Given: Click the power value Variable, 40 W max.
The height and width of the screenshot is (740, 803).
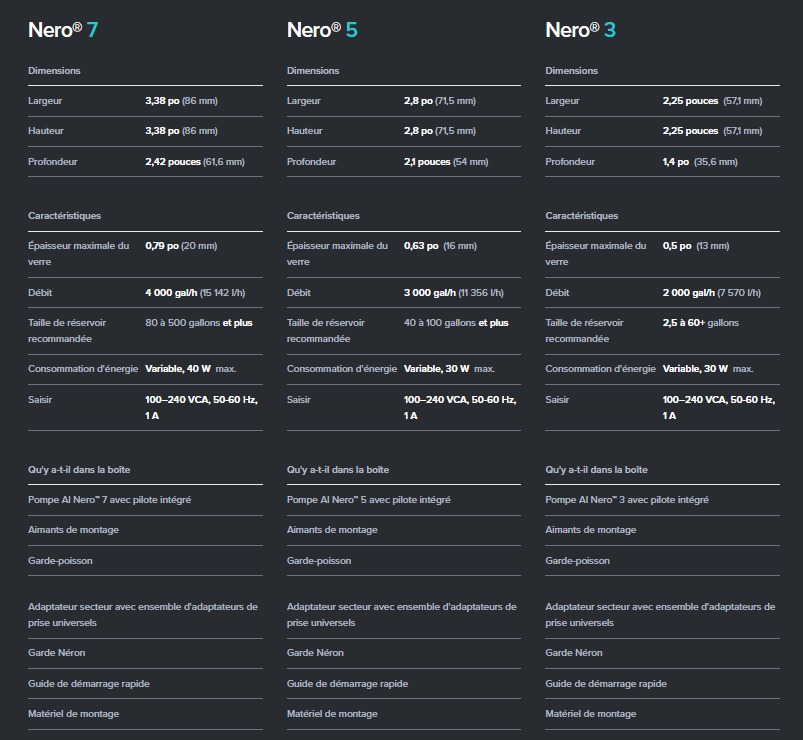Looking at the screenshot, I should tap(191, 369).
